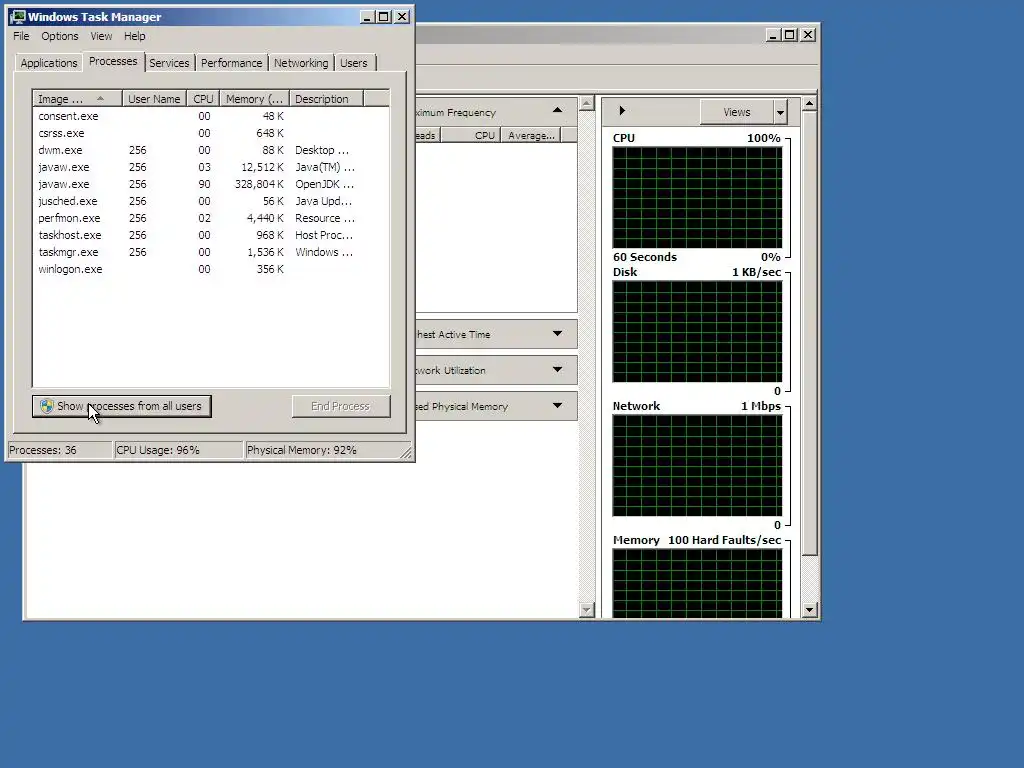
Task: Select the jusched.exe process
Action: tap(210, 201)
